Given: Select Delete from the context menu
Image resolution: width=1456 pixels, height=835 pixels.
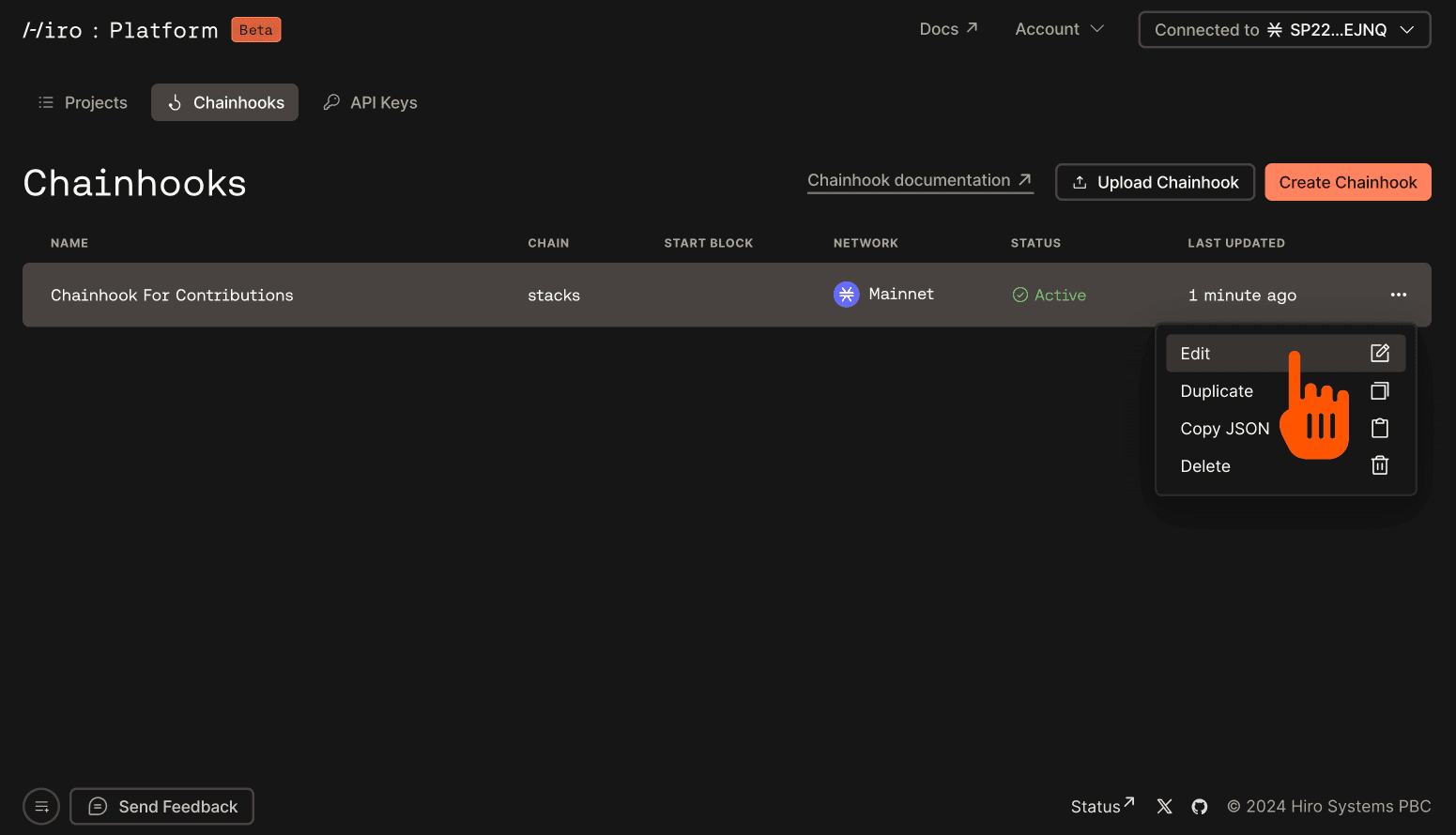Looking at the screenshot, I should [1285, 466].
